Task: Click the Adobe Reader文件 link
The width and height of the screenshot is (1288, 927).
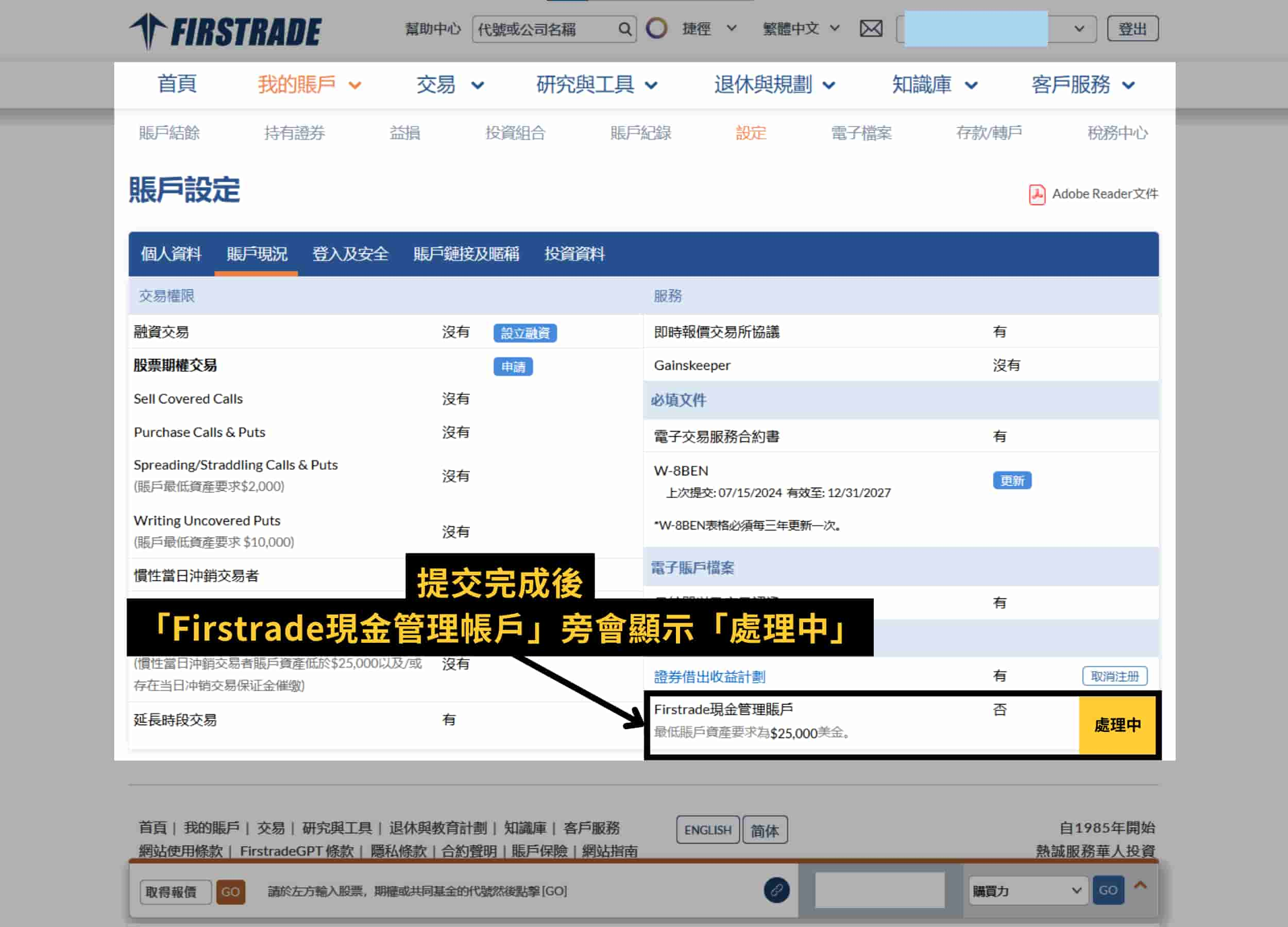Action: (x=1105, y=194)
